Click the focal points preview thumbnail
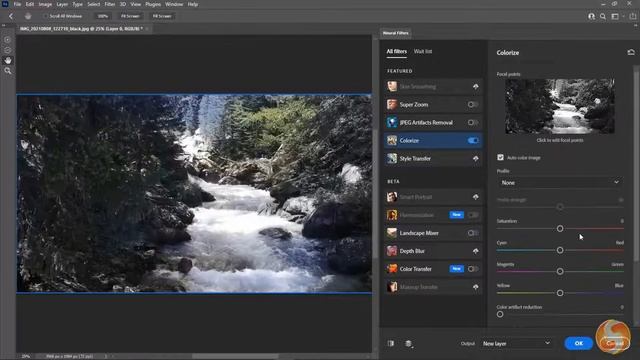Image resolution: width=640 pixels, height=360 pixels. [x=560, y=106]
